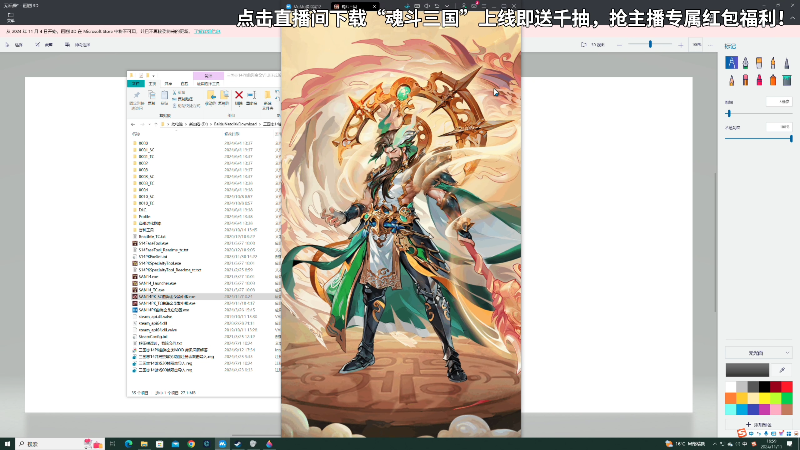Open Microsoft Store from taskbar
This screenshot has height=450, width=800.
(159, 444)
